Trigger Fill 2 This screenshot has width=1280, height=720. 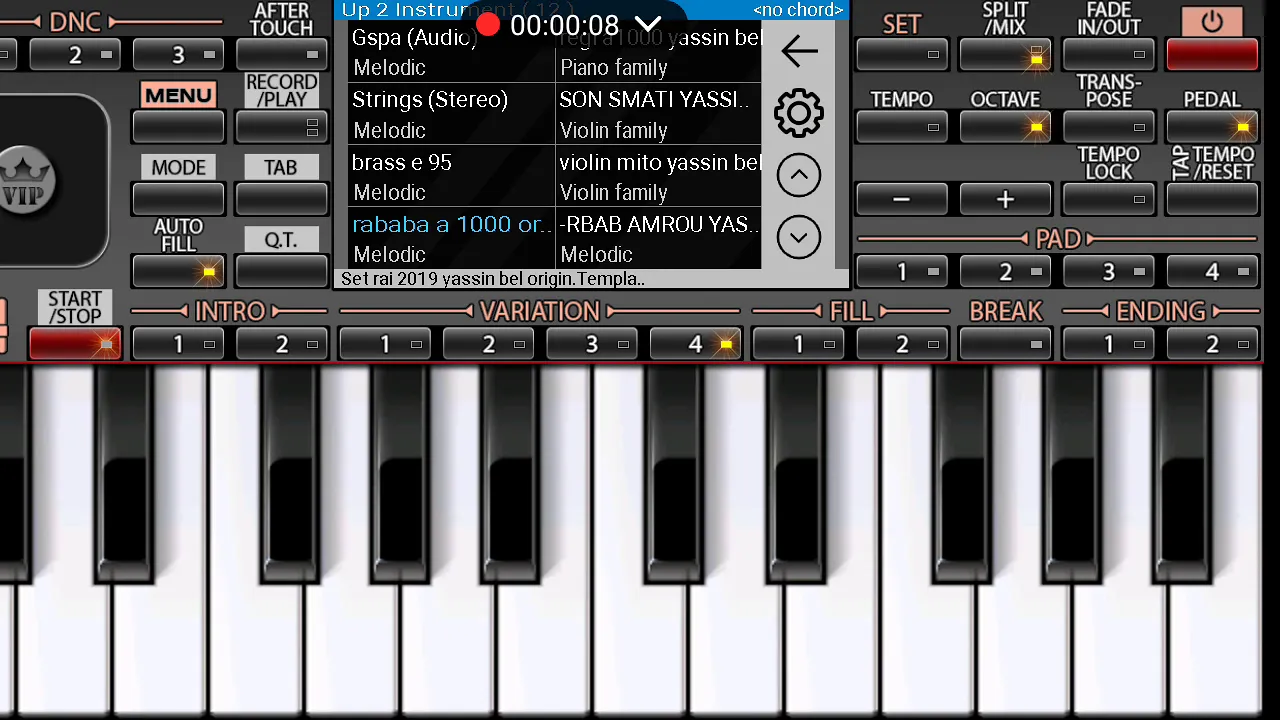pyautogui.click(x=902, y=343)
